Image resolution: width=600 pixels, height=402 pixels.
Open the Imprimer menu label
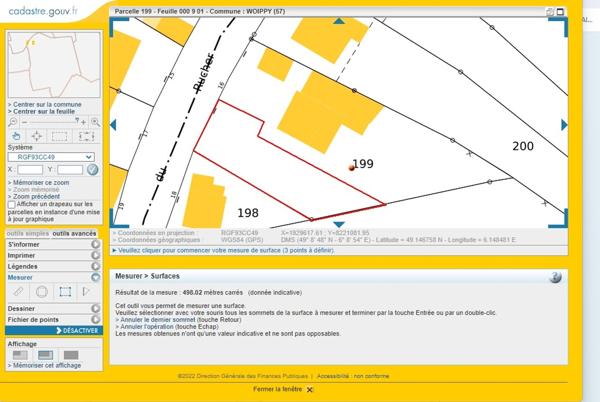pyautogui.click(x=21, y=255)
